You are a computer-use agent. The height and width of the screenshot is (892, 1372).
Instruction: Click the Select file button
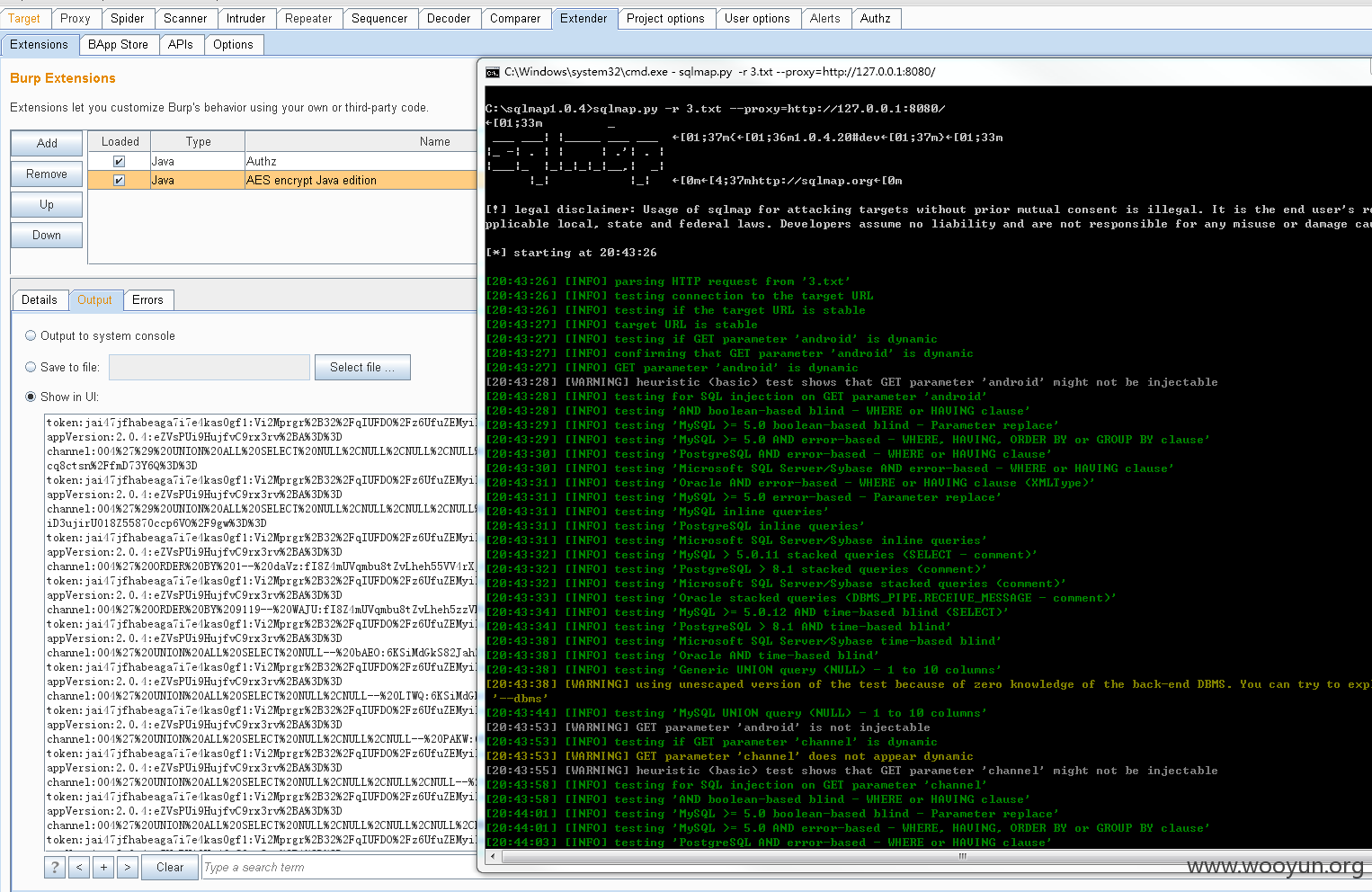pyautogui.click(x=362, y=367)
